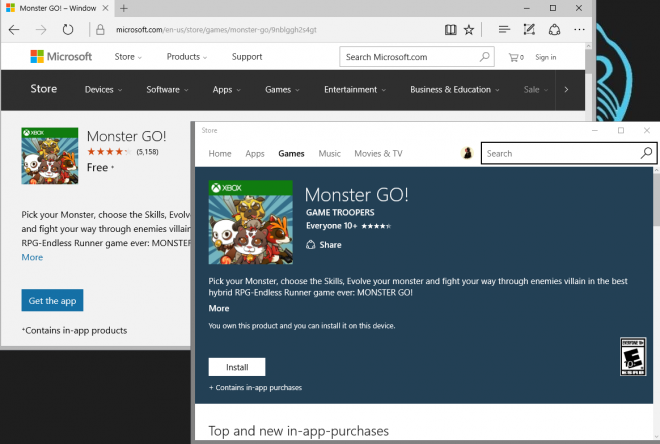Viewport: 660px width, 444px height.
Task: Click Sign in on Microsoft.com
Action: [546, 57]
